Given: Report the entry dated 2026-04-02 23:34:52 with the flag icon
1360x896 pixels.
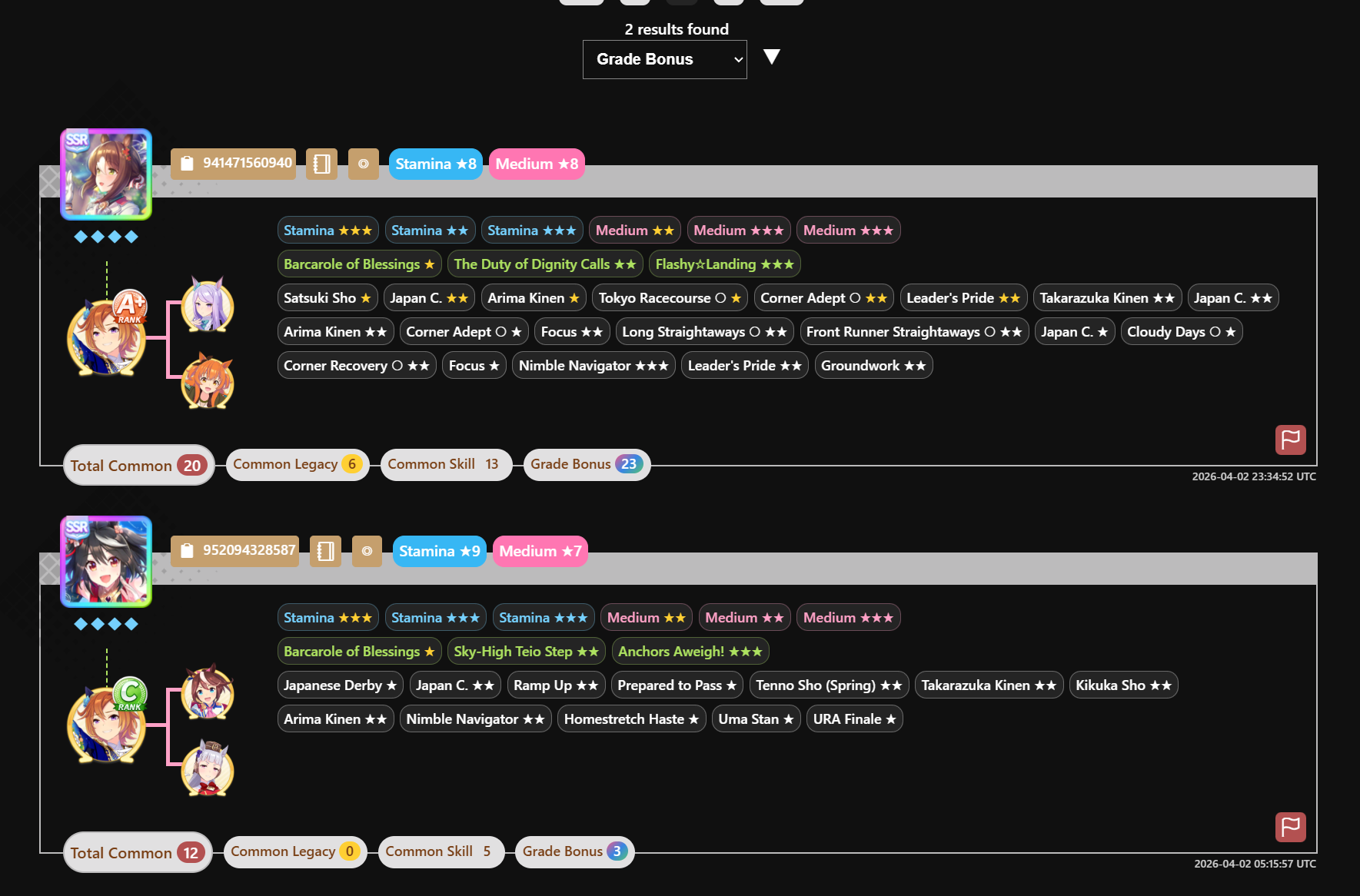Looking at the screenshot, I should pos(1291,440).
